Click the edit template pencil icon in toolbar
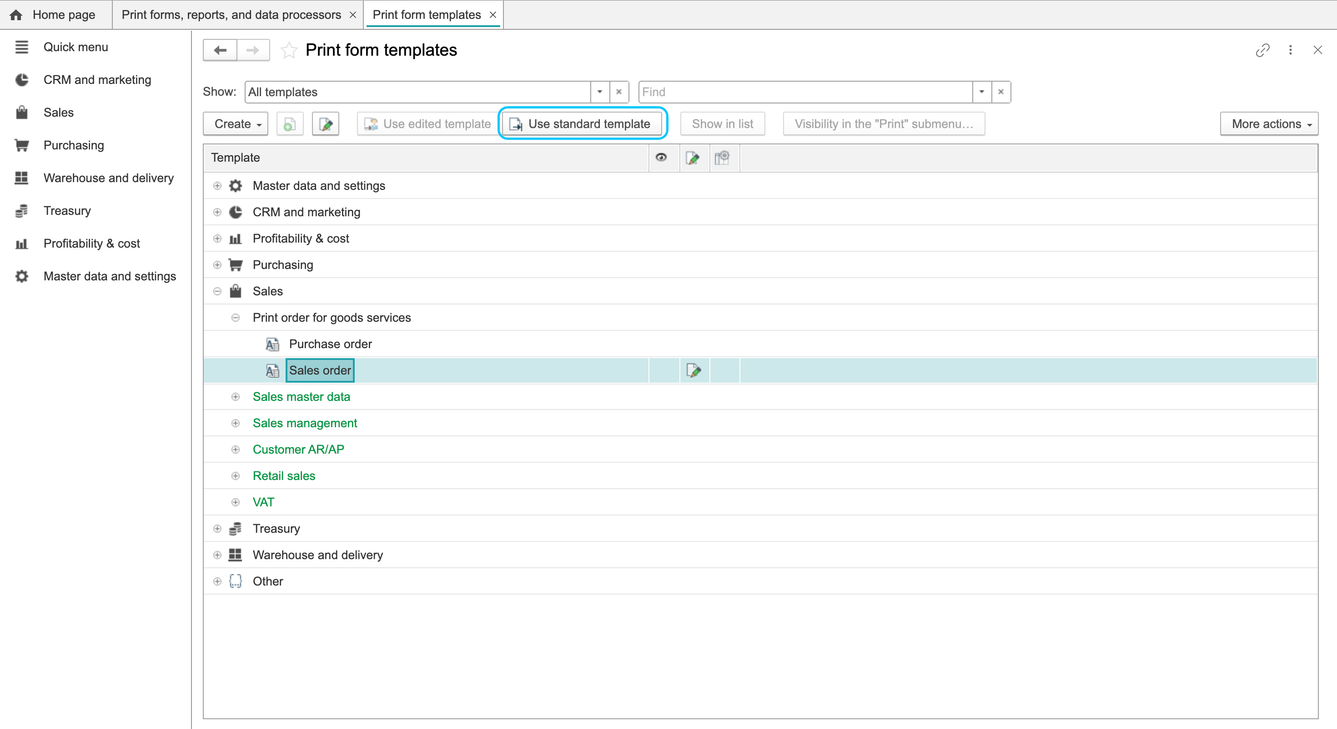 pyautogui.click(x=326, y=124)
